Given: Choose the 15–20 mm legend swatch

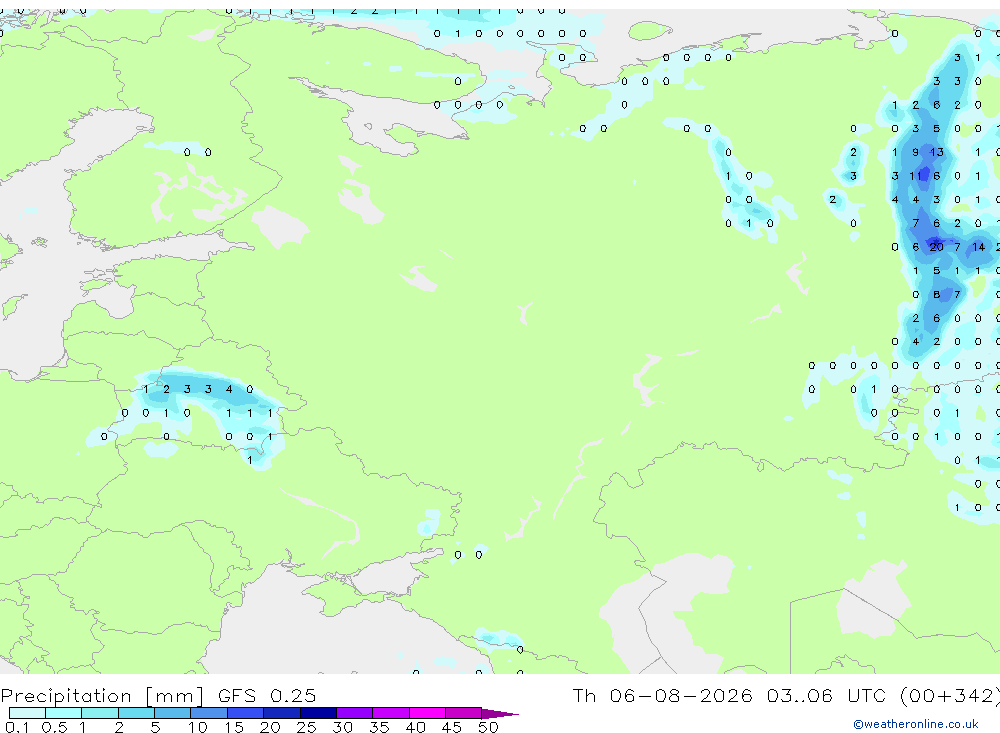Looking at the screenshot, I should [246, 713].
